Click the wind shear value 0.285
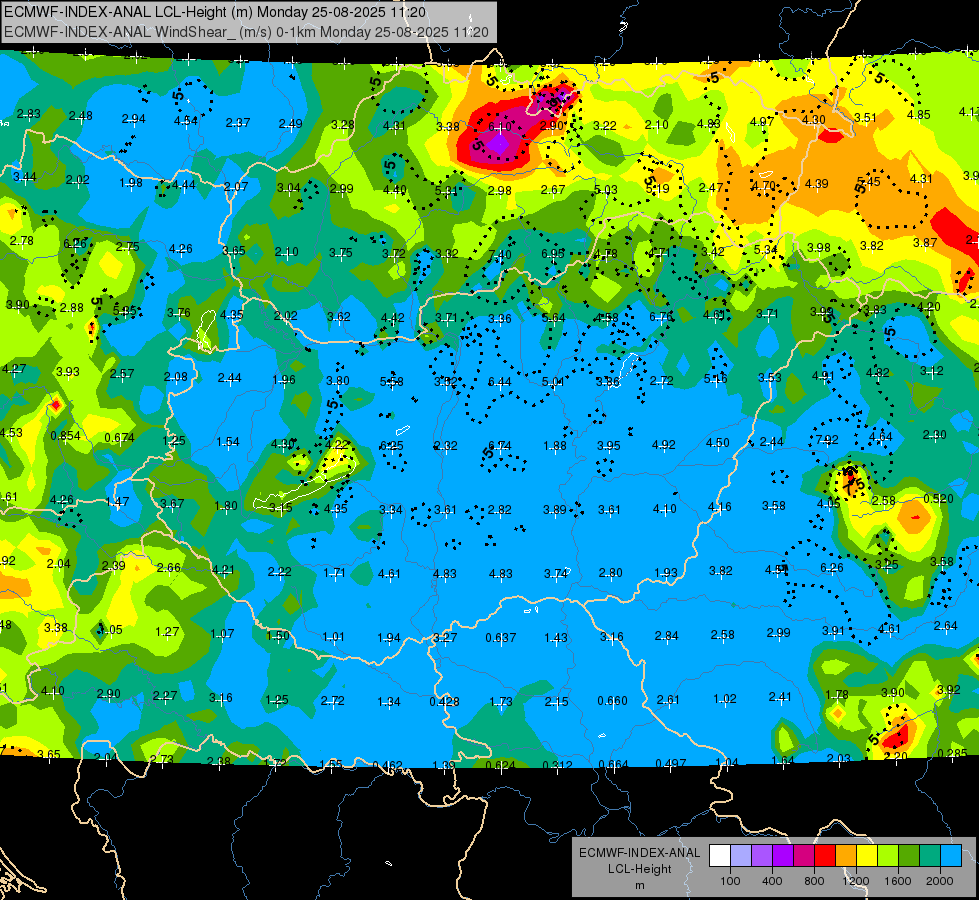Screen dimensions: 979x900 (952, 753)
